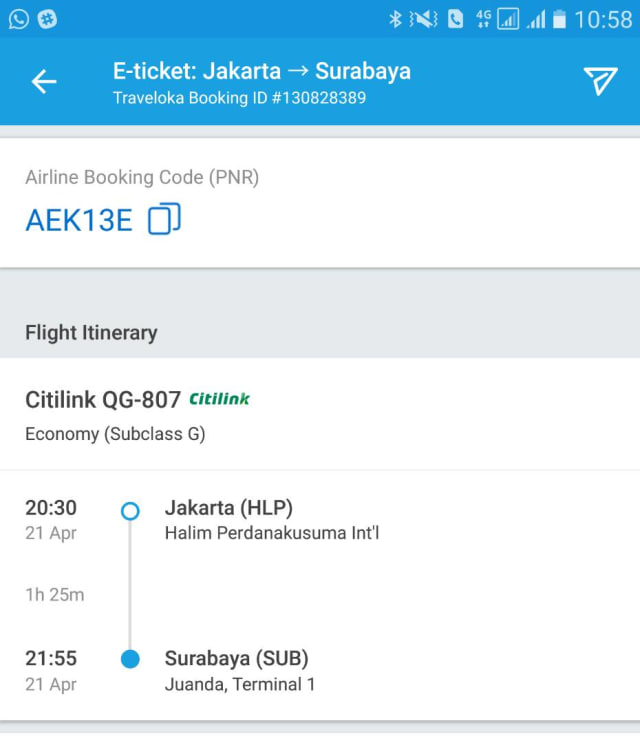Tap the Traveloka Booking ID text

(x=239, y=98)
